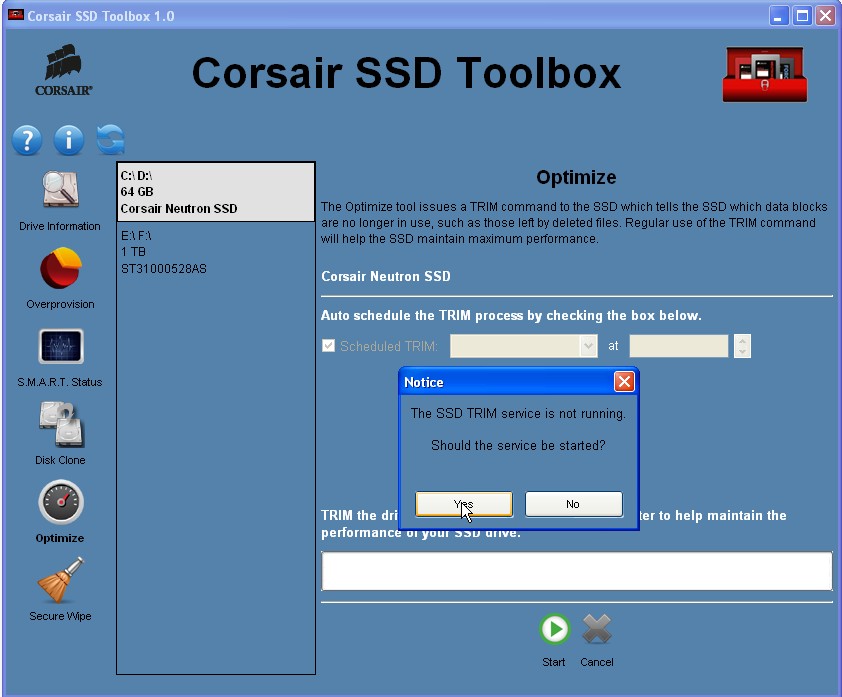
Task: Select the ST31000528AS 1 TB drive
Action: 216,252
